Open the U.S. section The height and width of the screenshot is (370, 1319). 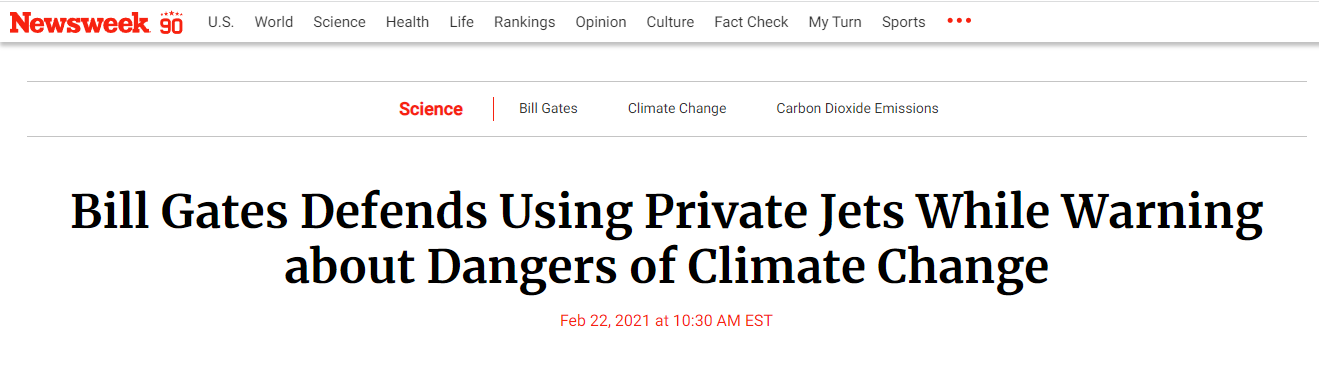[221, 22]
